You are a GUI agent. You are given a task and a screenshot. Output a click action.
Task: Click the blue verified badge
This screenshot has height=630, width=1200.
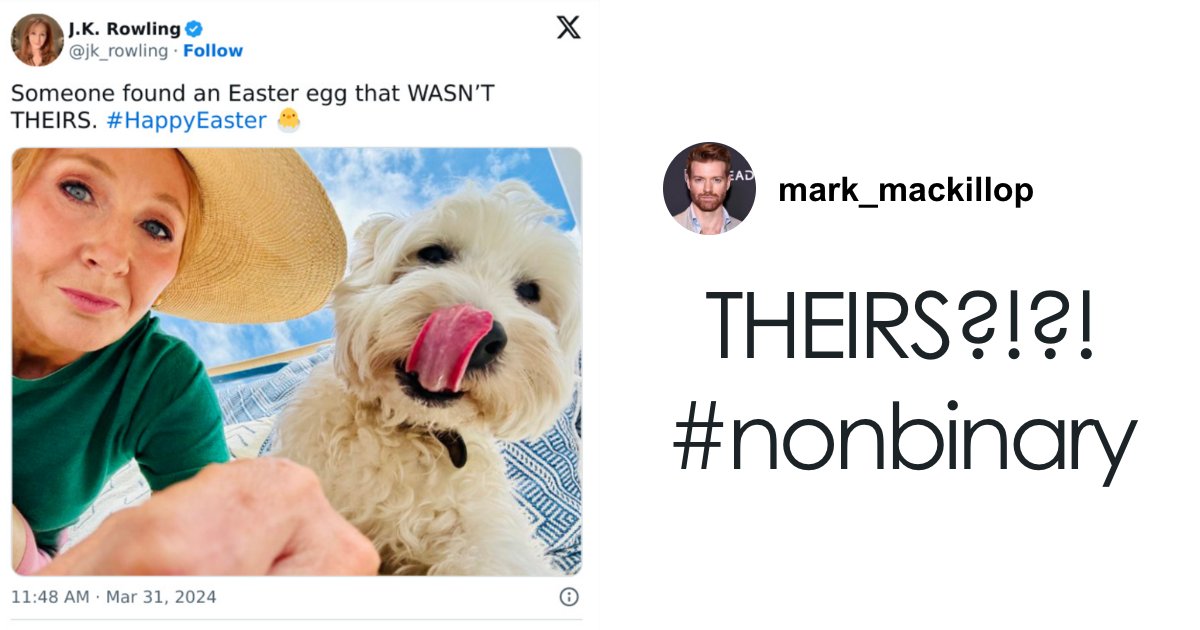193,29
